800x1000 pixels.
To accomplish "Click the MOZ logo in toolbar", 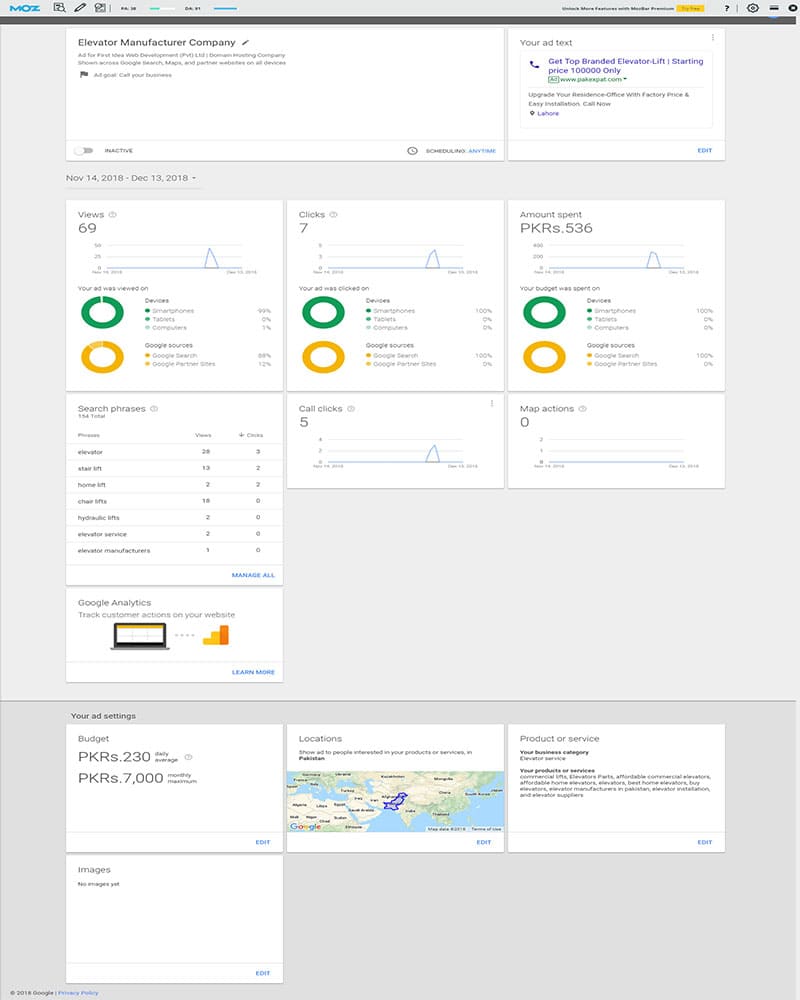I will tap(25, 8).
